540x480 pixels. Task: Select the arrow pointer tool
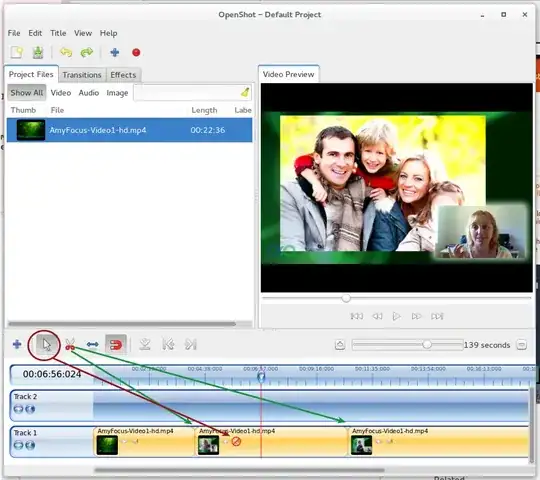coord(46,344)
